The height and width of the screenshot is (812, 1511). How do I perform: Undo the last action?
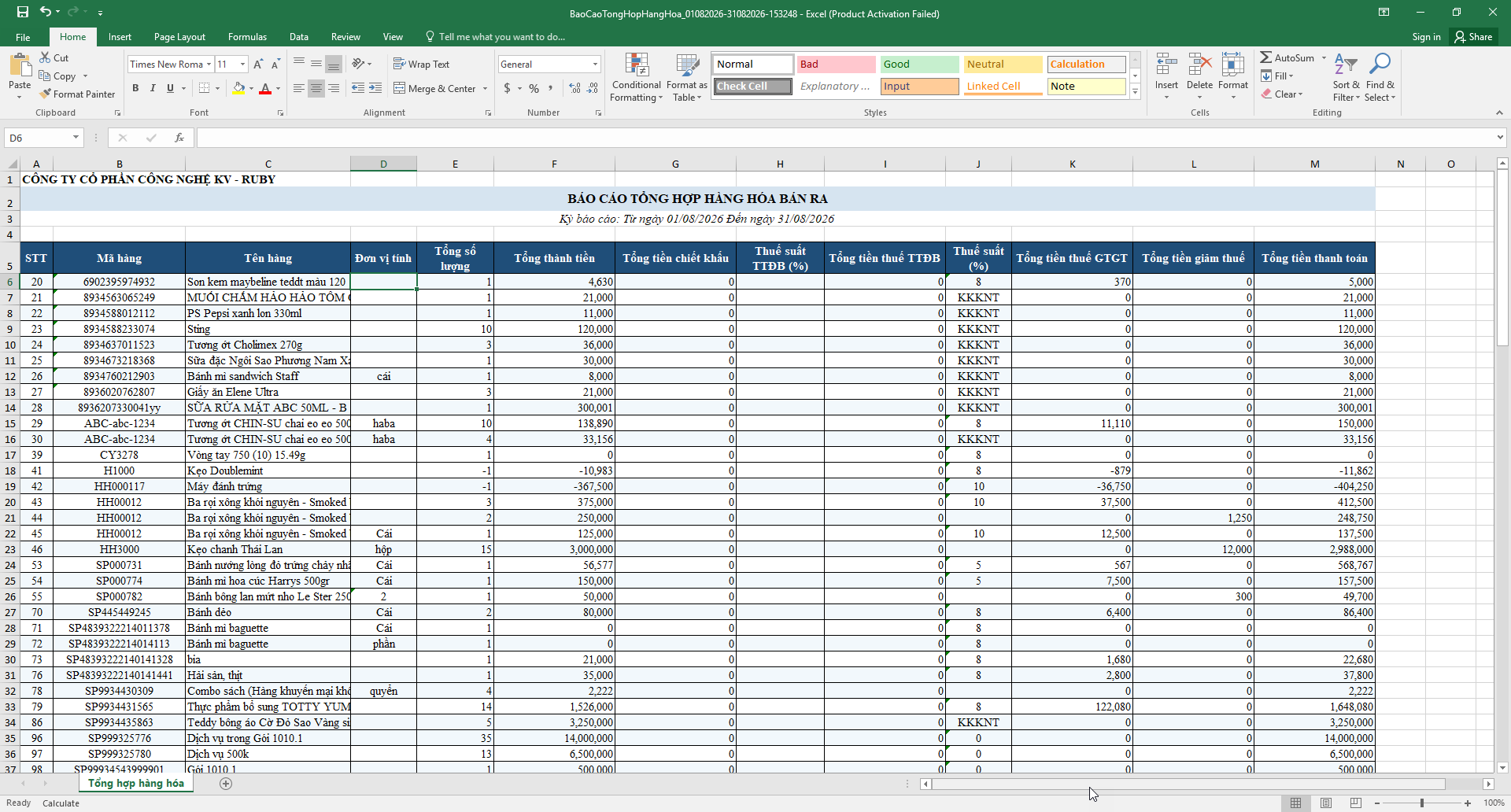click(x=46, y=12)
